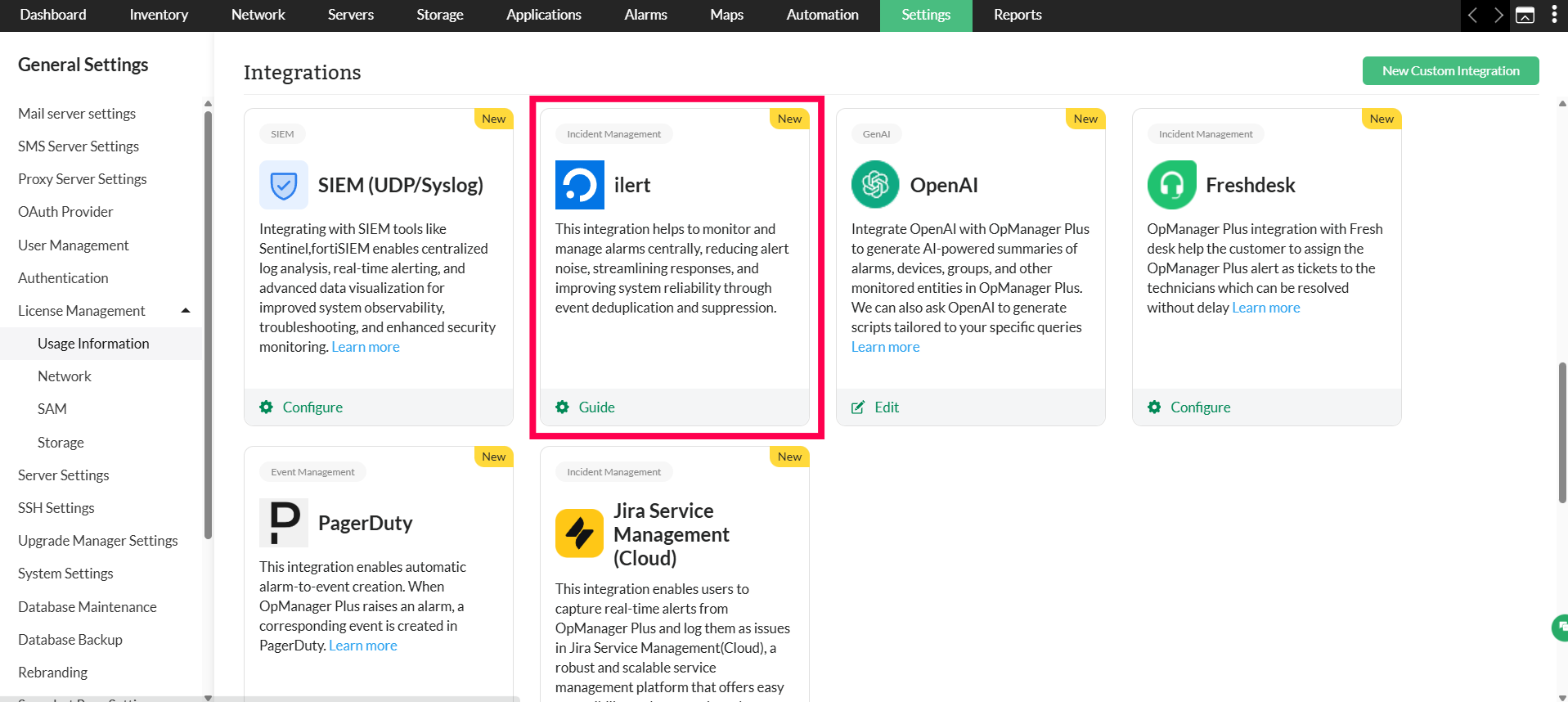
Task: Open Server Settings in sidebar
Action: (64, 475)
